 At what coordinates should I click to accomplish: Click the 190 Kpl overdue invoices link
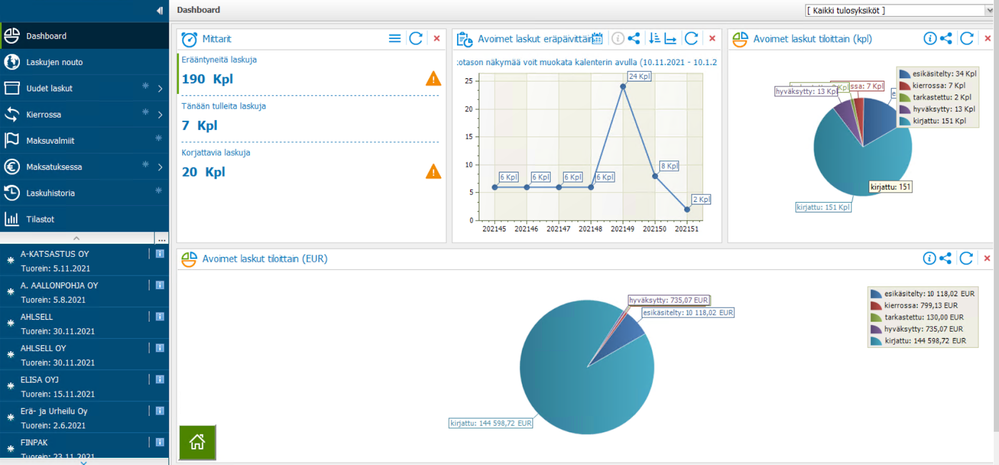(x=208, y=80)
